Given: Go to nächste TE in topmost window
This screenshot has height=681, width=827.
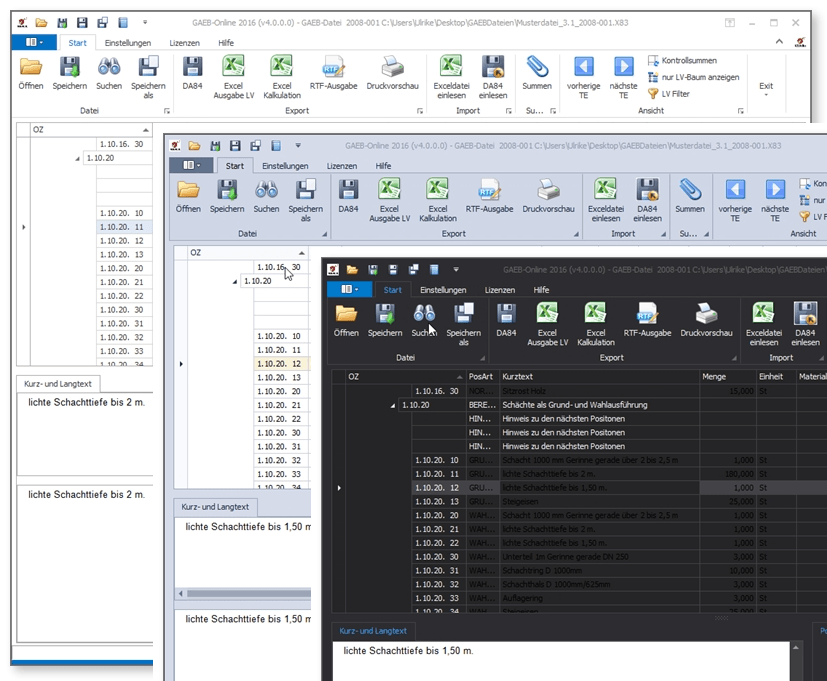Looking at the screenshot, I should point(623,68).
